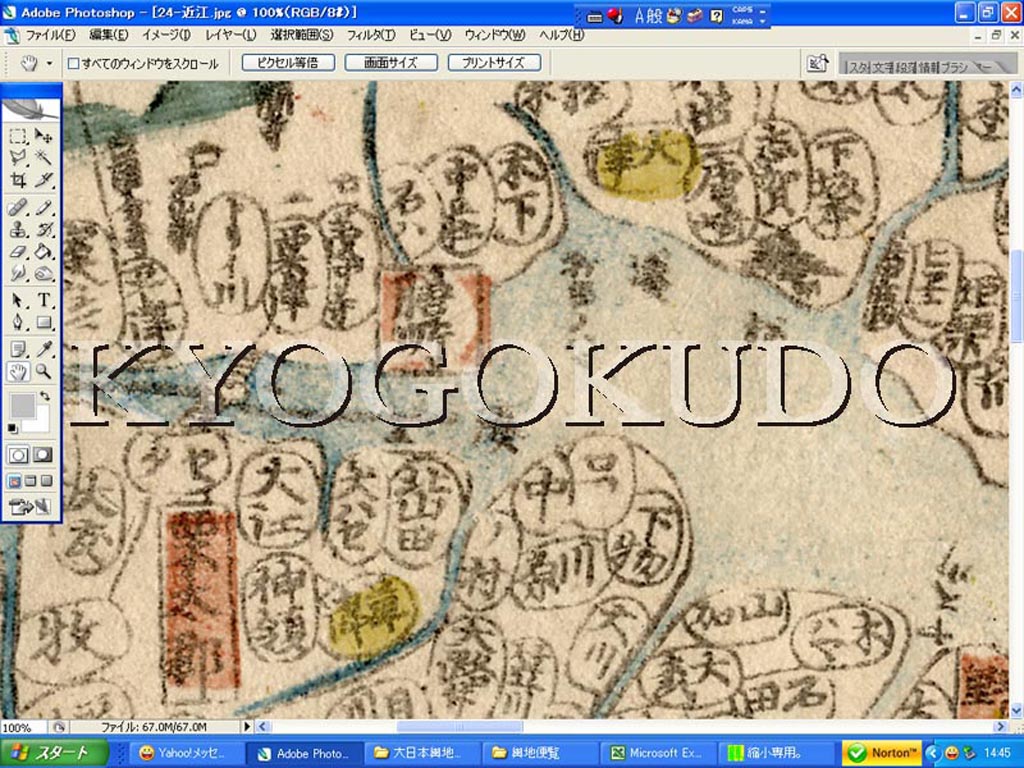1024x768 pixels.
Task: Open the レイヤー menu
Action: pos(231,35)
